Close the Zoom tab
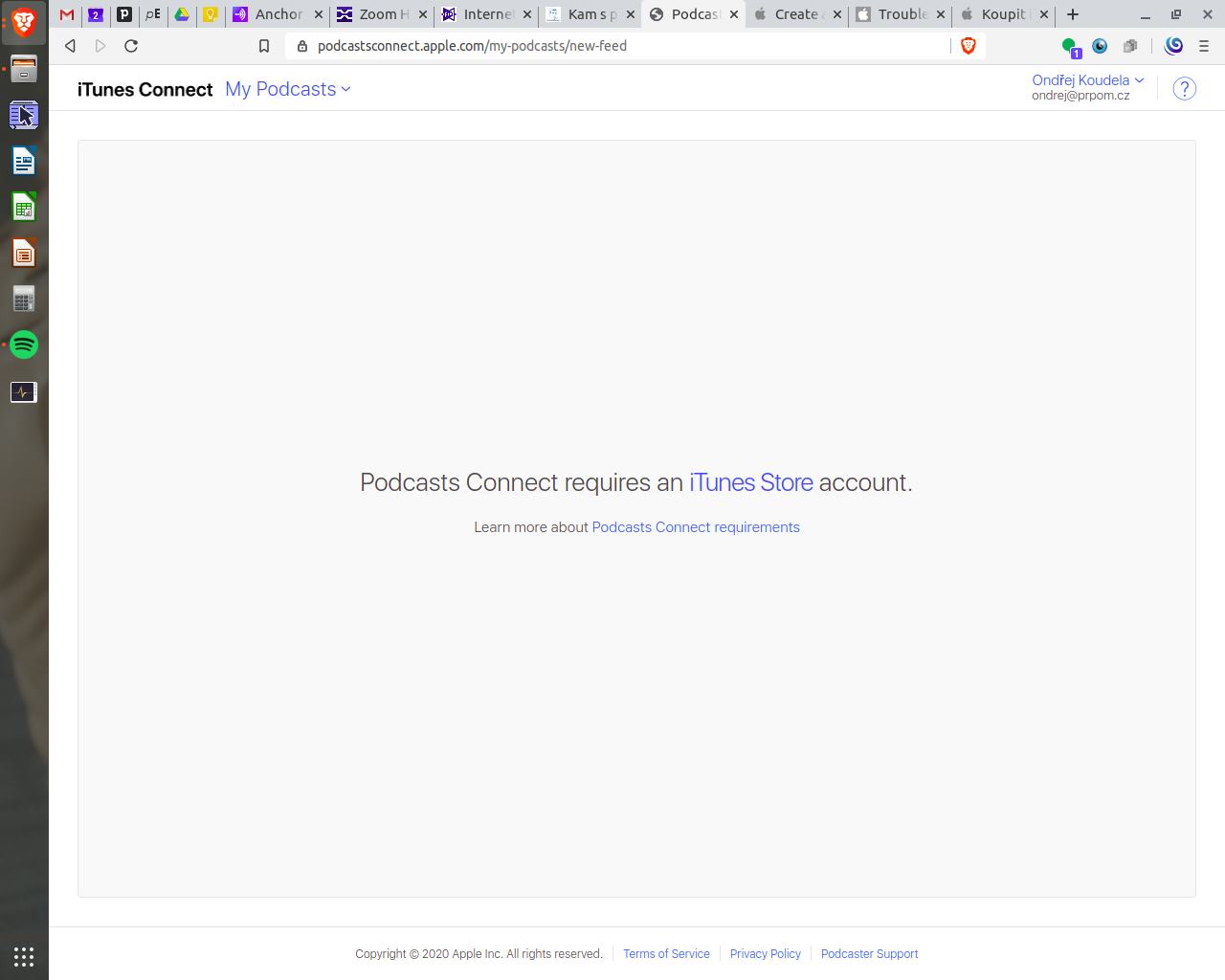Screen dimensions: 1225x980 click(x=423, y=14)
